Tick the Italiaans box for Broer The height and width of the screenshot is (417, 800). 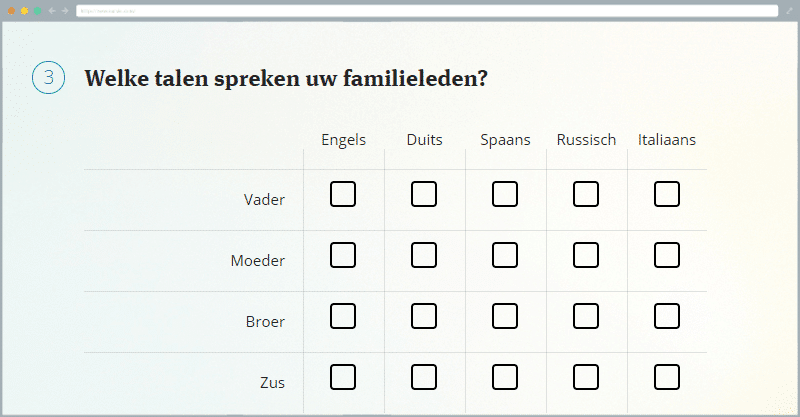point(667,316)
